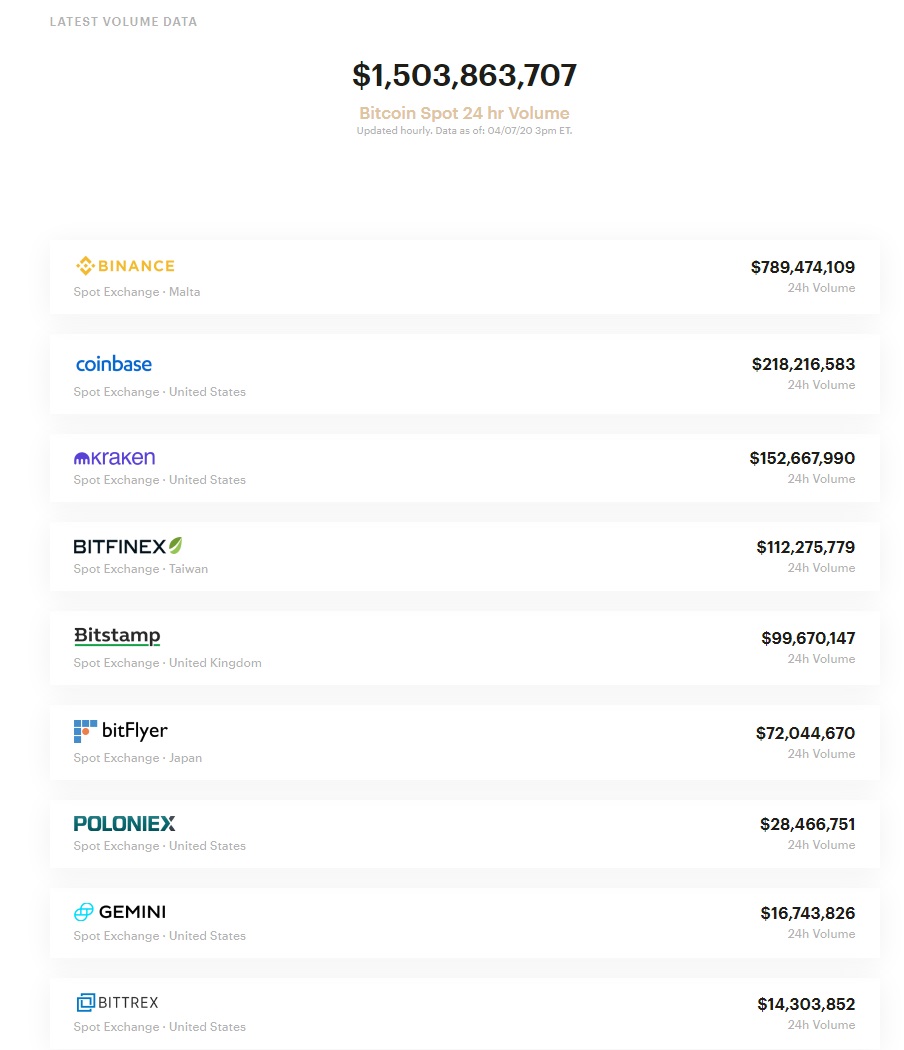Click Spot Exchange Malta under Binance
904x1050 pixels.
(136, 292)
